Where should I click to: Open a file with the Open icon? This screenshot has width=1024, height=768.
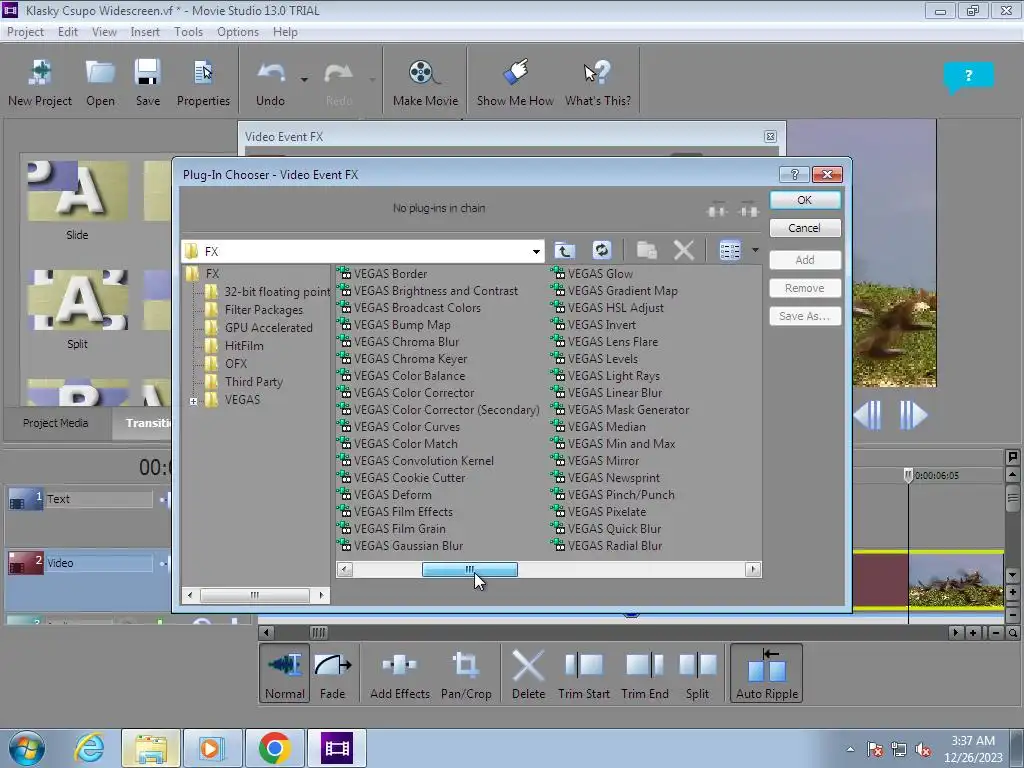[100, 83]
